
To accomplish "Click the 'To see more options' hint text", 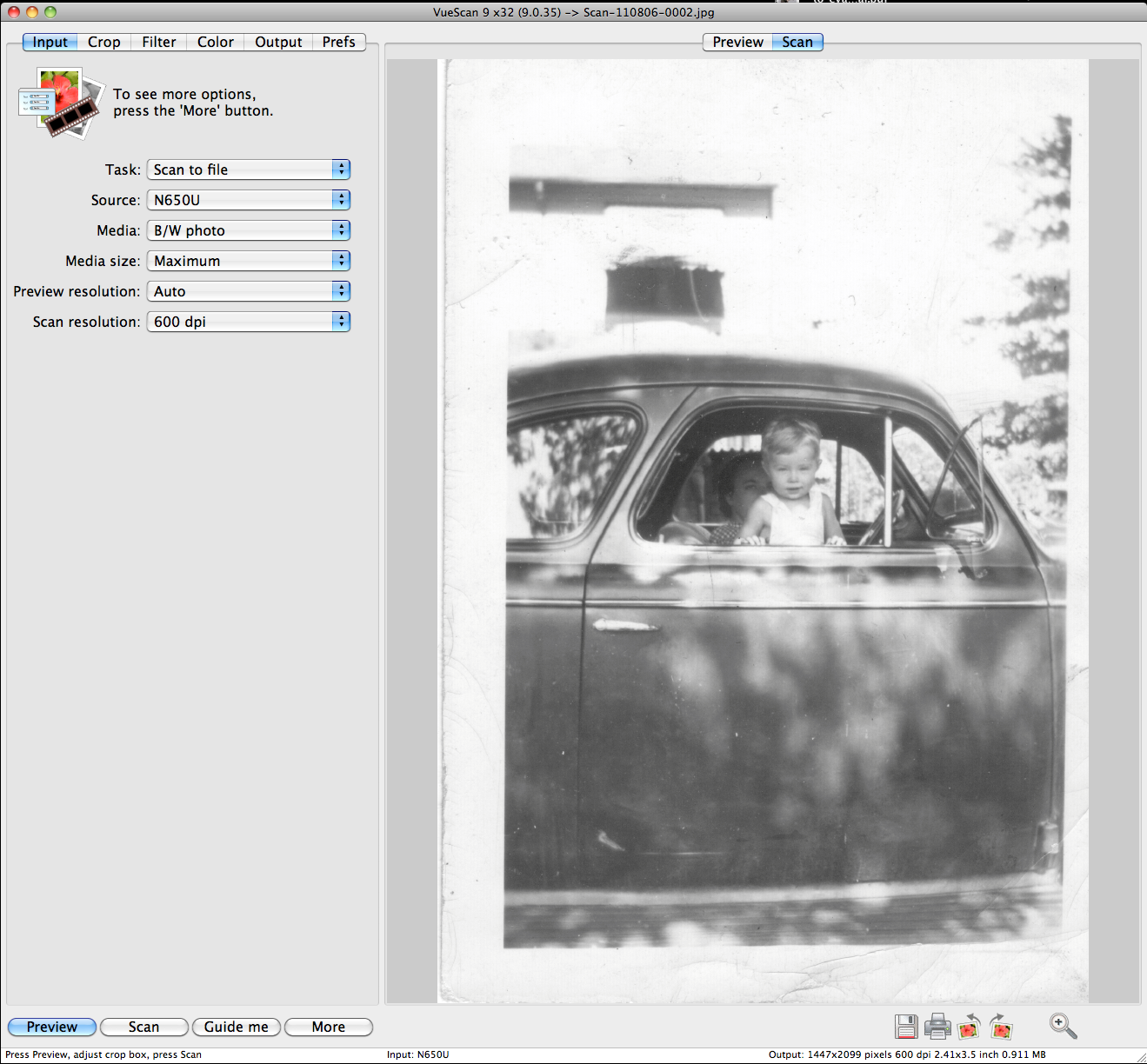I will pos(193,103).
